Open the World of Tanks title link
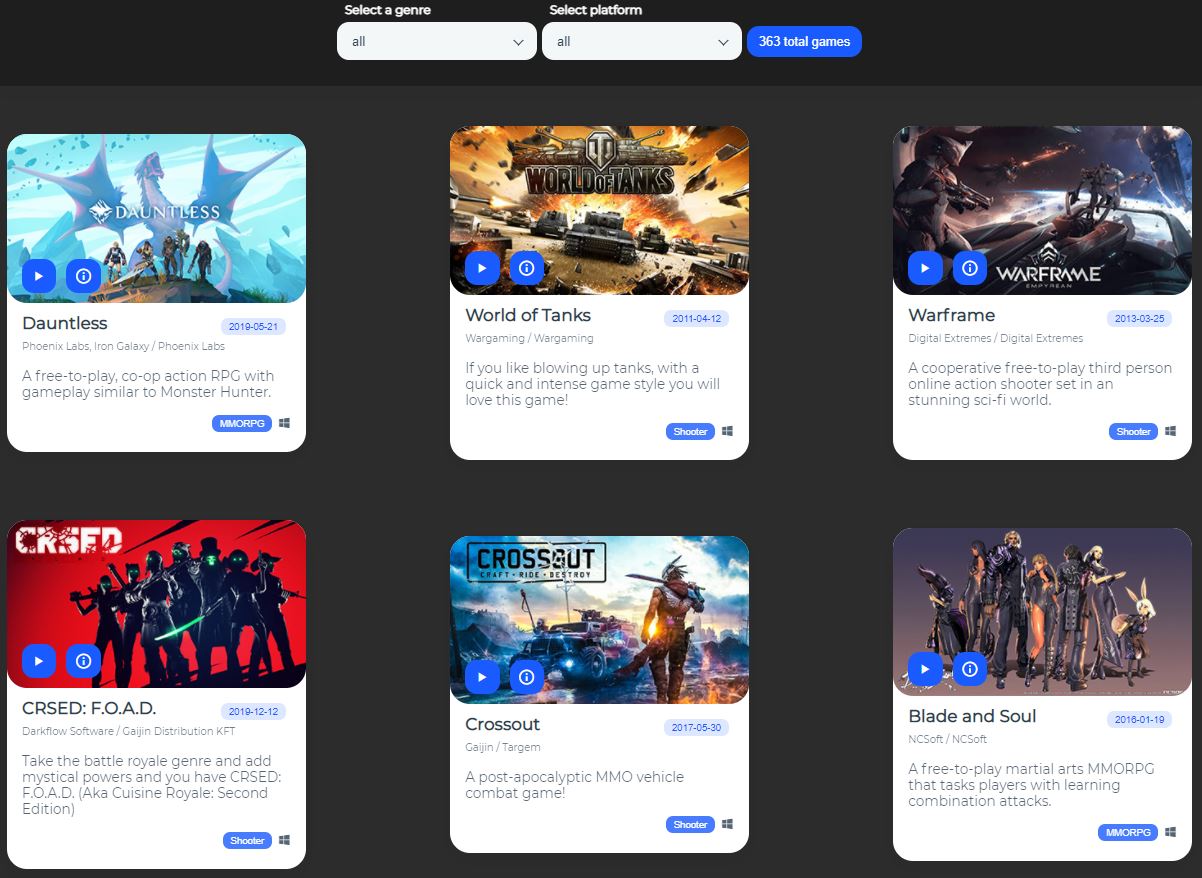The height and width of the screenshot is (878, 1202). click(528, 315)
